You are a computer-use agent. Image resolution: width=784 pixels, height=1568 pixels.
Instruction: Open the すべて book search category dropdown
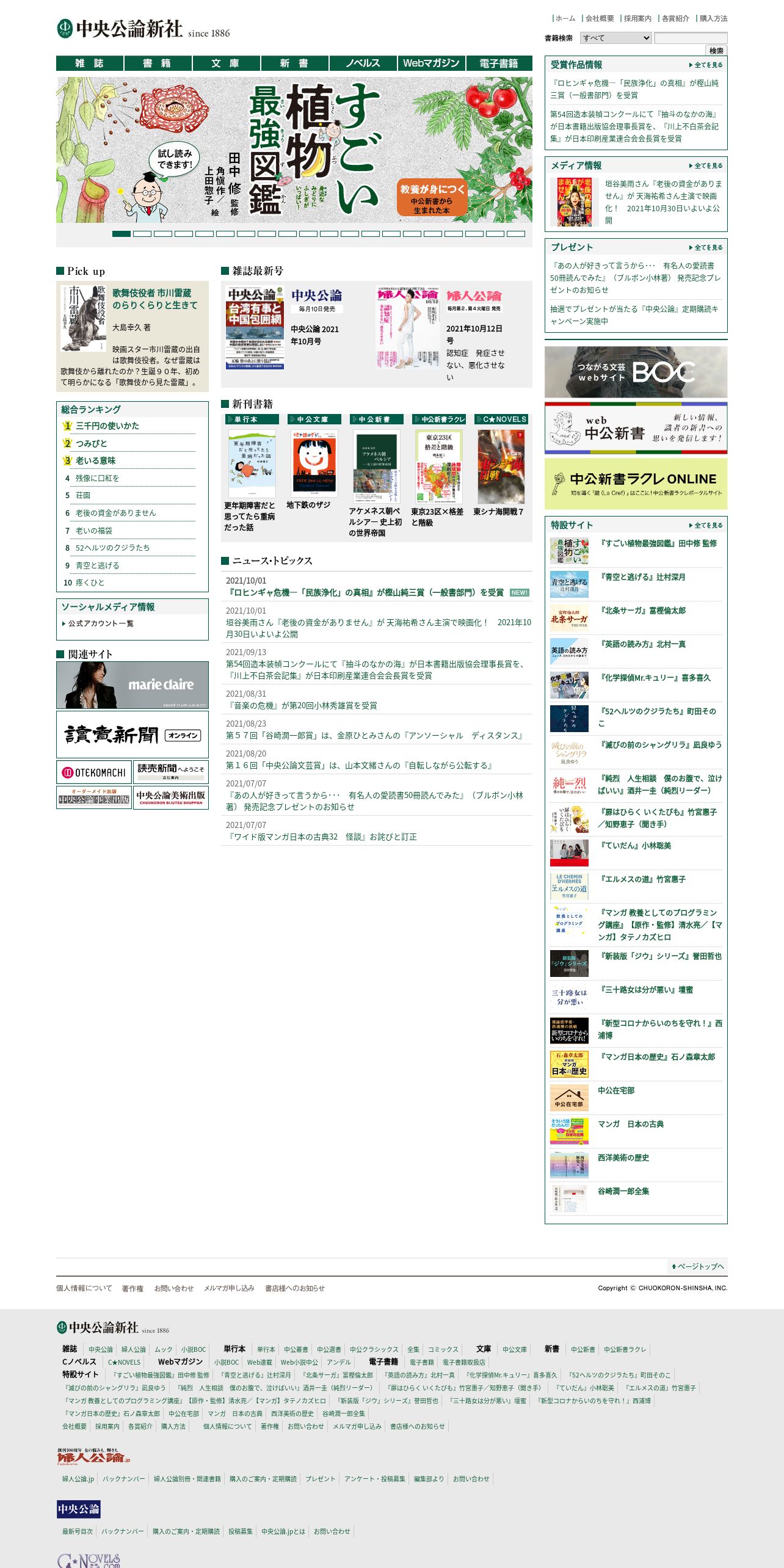pos(615,38)
